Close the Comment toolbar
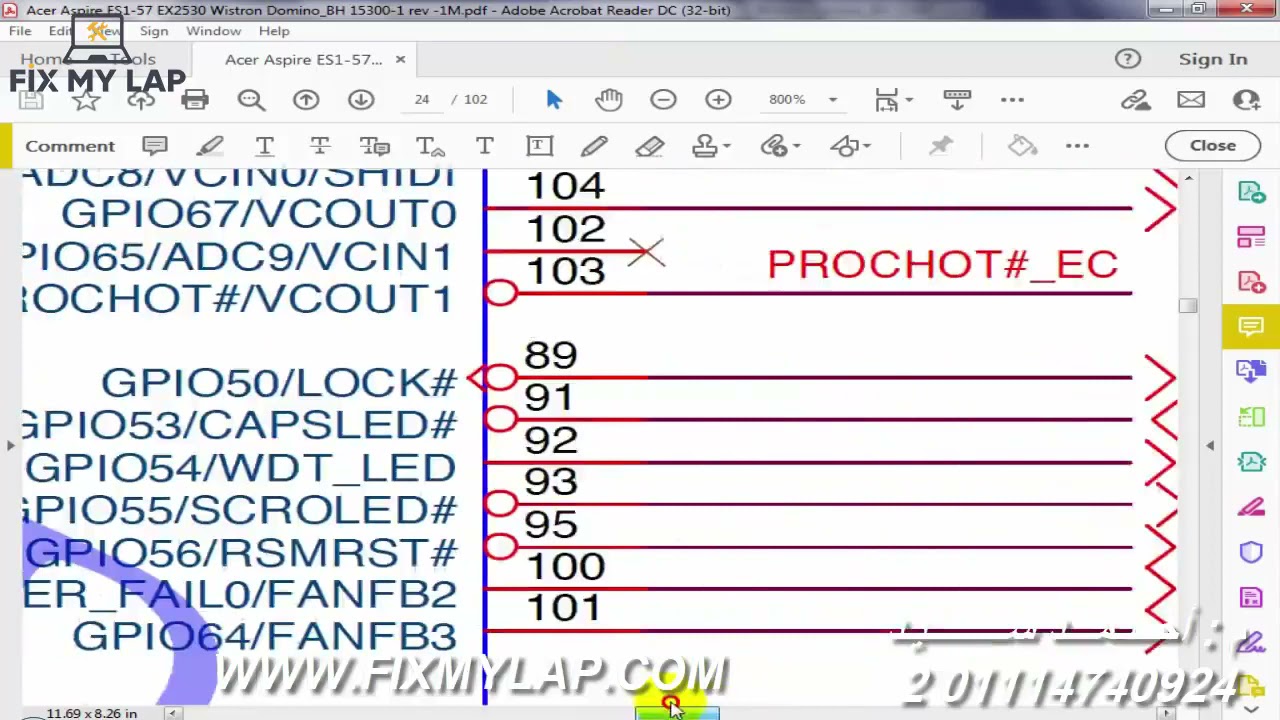This screenshot has height=720, width=1280. tap(1213, 146)
